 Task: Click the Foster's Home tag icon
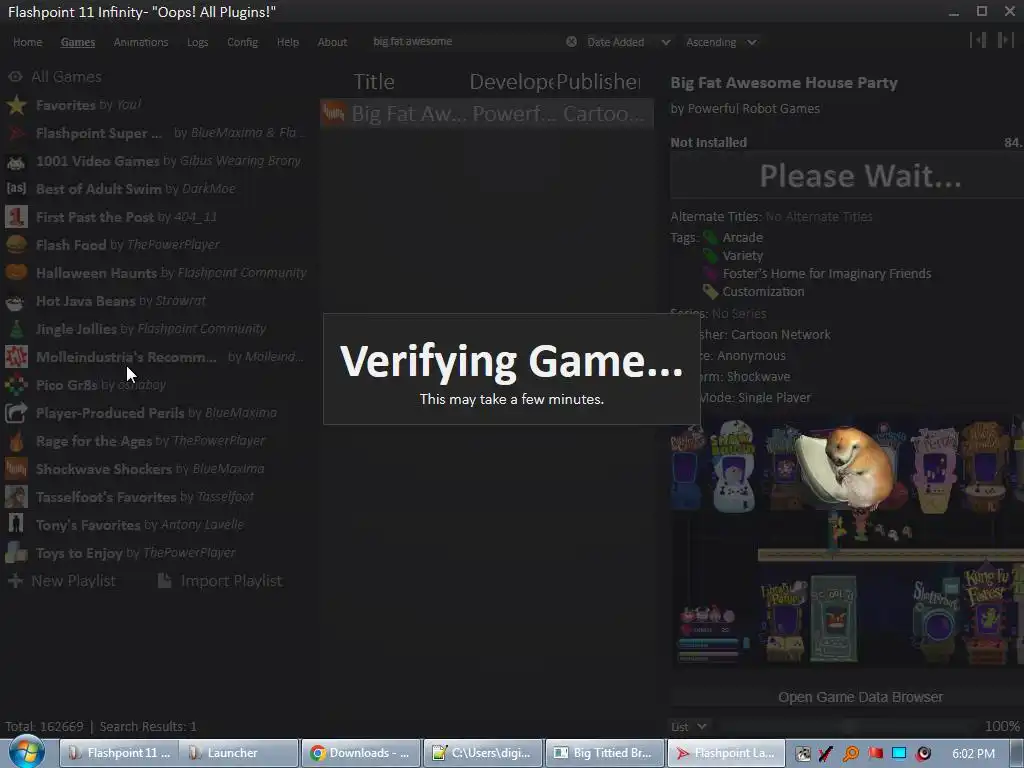pyautogui.click(x=710, y=274)
